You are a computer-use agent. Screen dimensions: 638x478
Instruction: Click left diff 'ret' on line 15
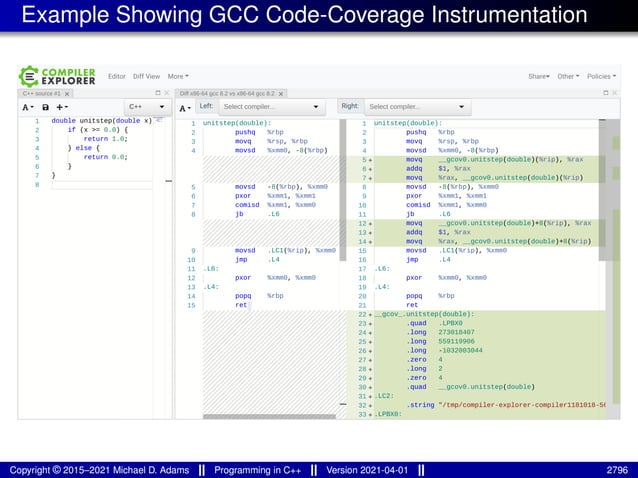click(241, 305)
